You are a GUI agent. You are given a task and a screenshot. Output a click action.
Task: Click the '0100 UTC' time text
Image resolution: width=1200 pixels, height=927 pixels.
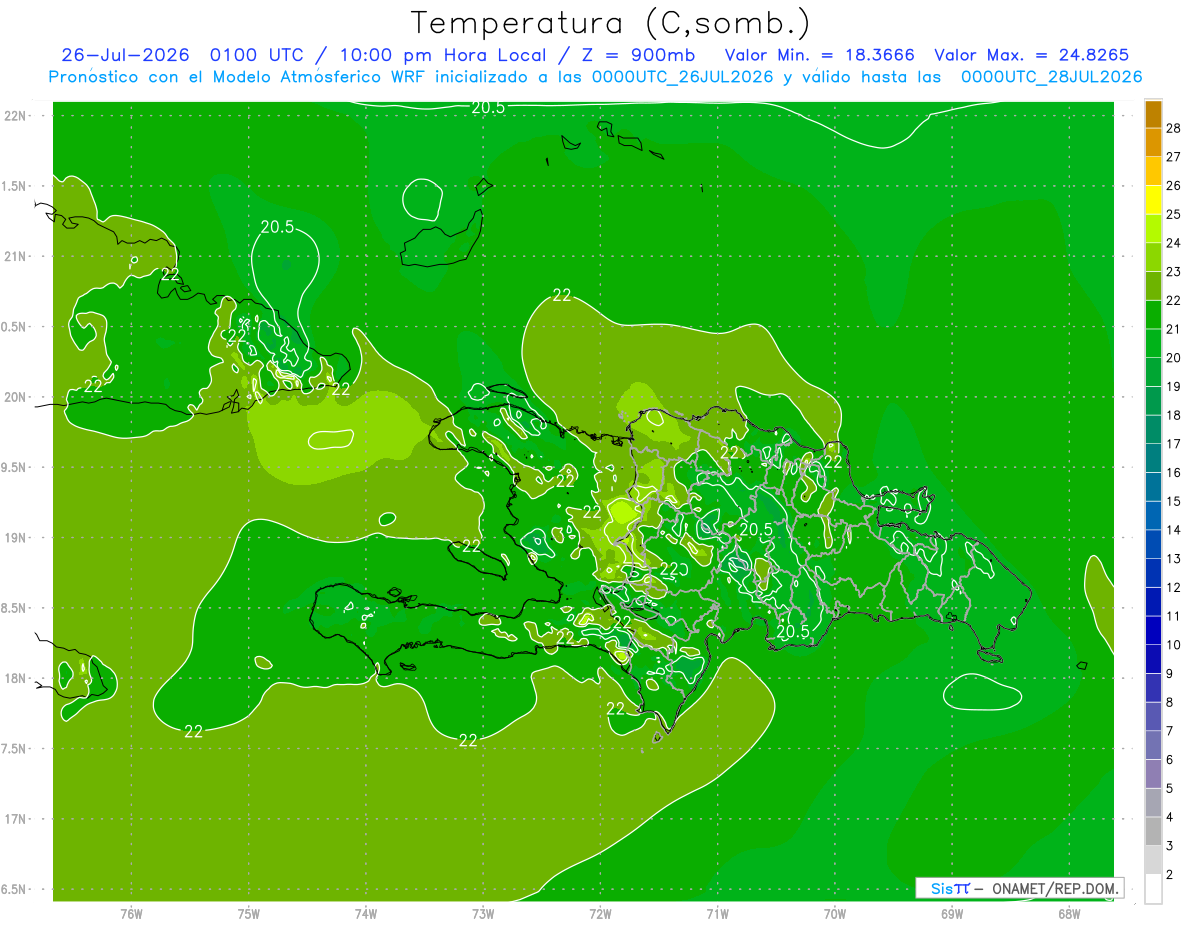260,55
